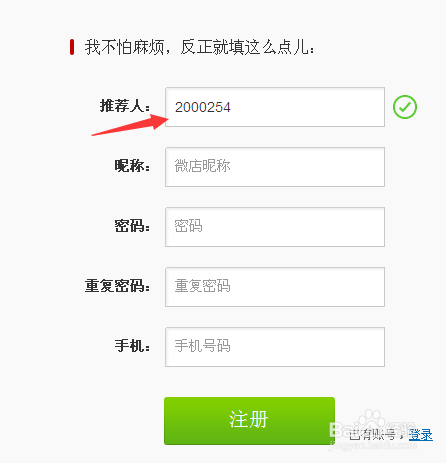Click into the 密码 password input
Screen dimensions: 446x463
275,227
